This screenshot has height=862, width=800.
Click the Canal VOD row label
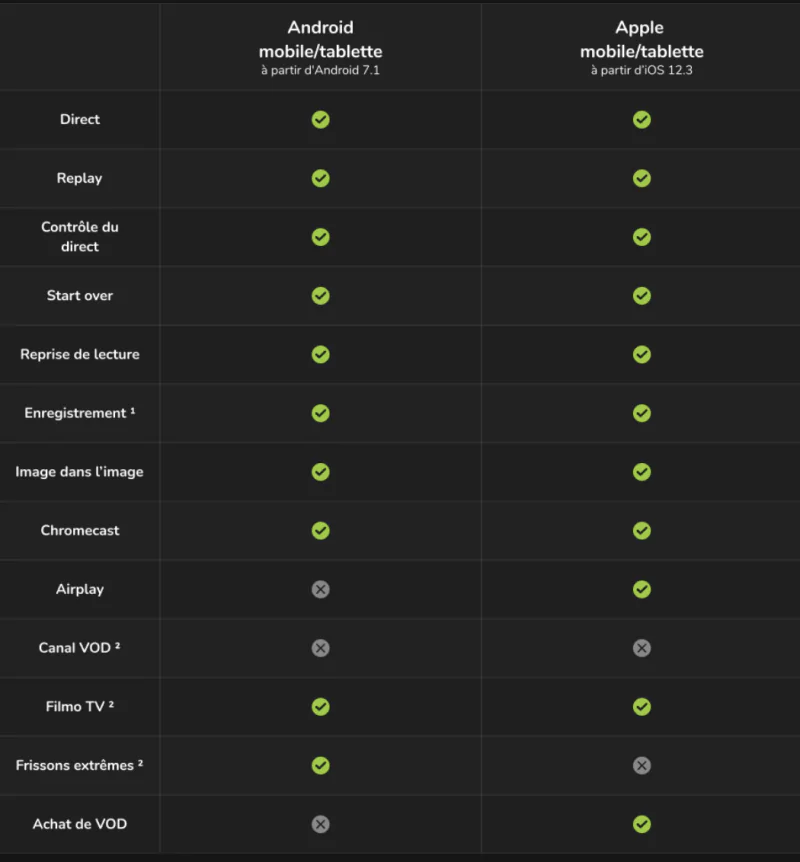tap(79, 648)
